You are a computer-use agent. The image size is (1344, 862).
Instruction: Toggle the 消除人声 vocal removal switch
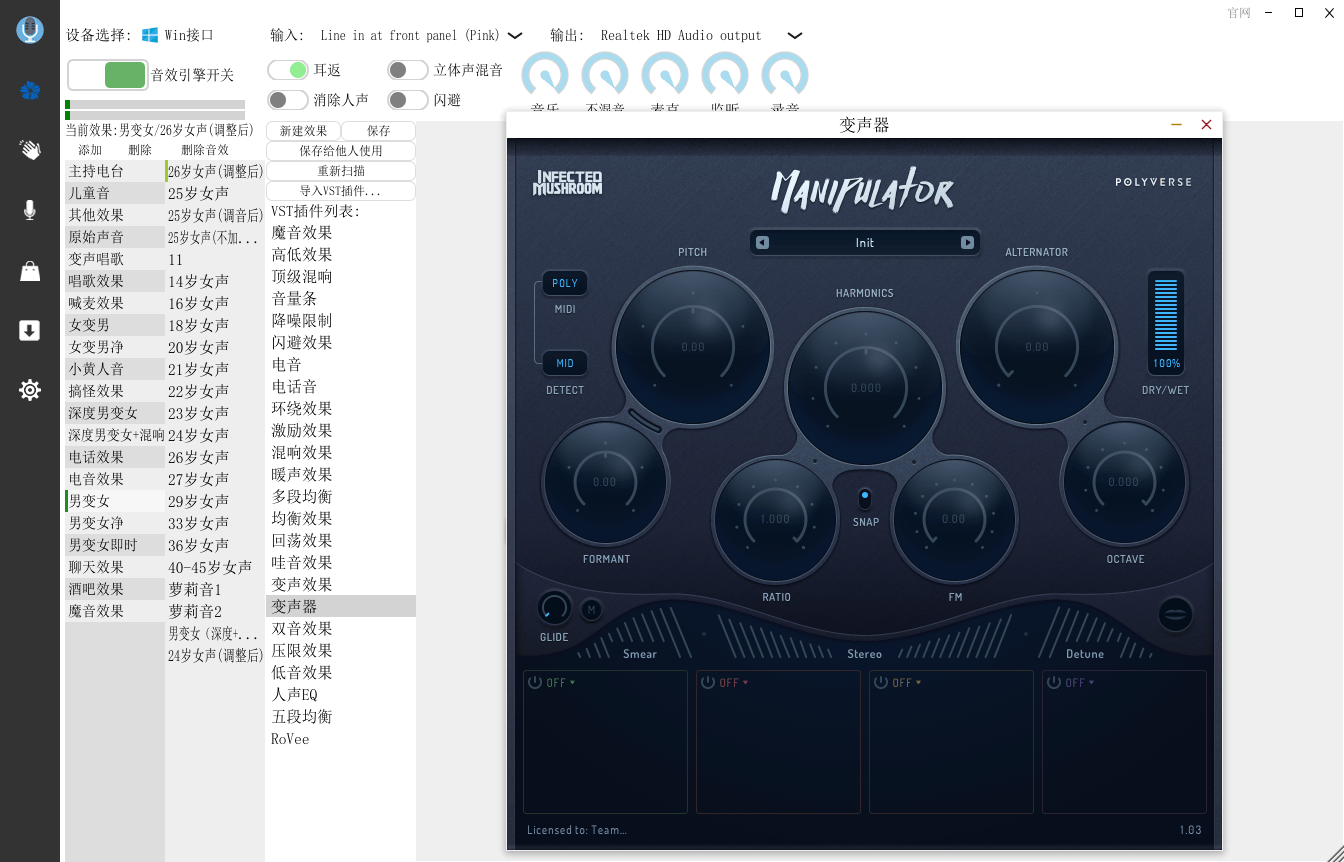[x=288, y=100]
